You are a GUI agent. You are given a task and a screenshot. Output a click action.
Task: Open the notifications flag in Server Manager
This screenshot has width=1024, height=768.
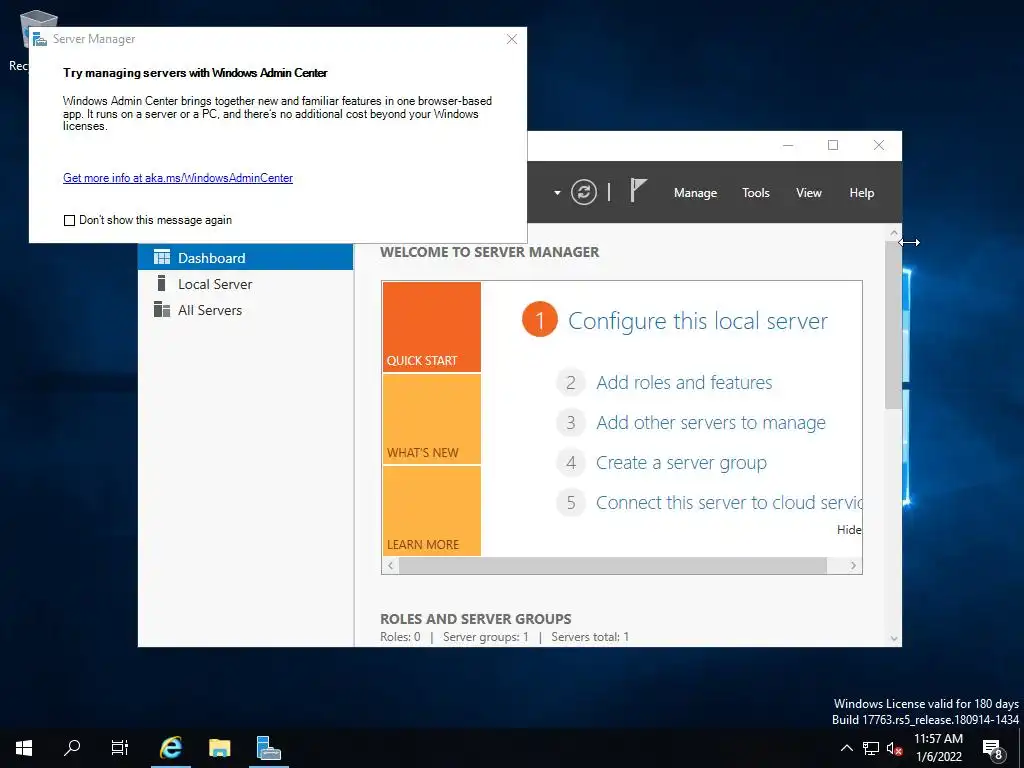coord(638,191)
